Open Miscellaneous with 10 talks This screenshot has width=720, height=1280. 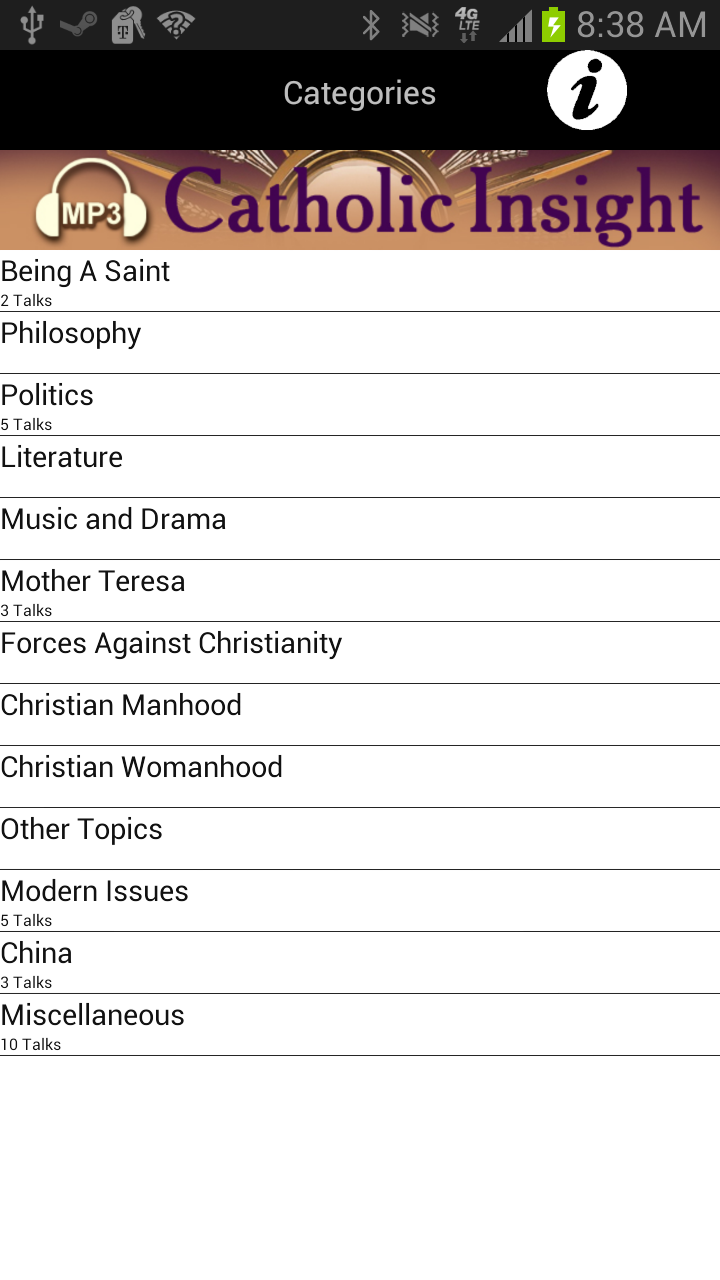pos(360,1025)
